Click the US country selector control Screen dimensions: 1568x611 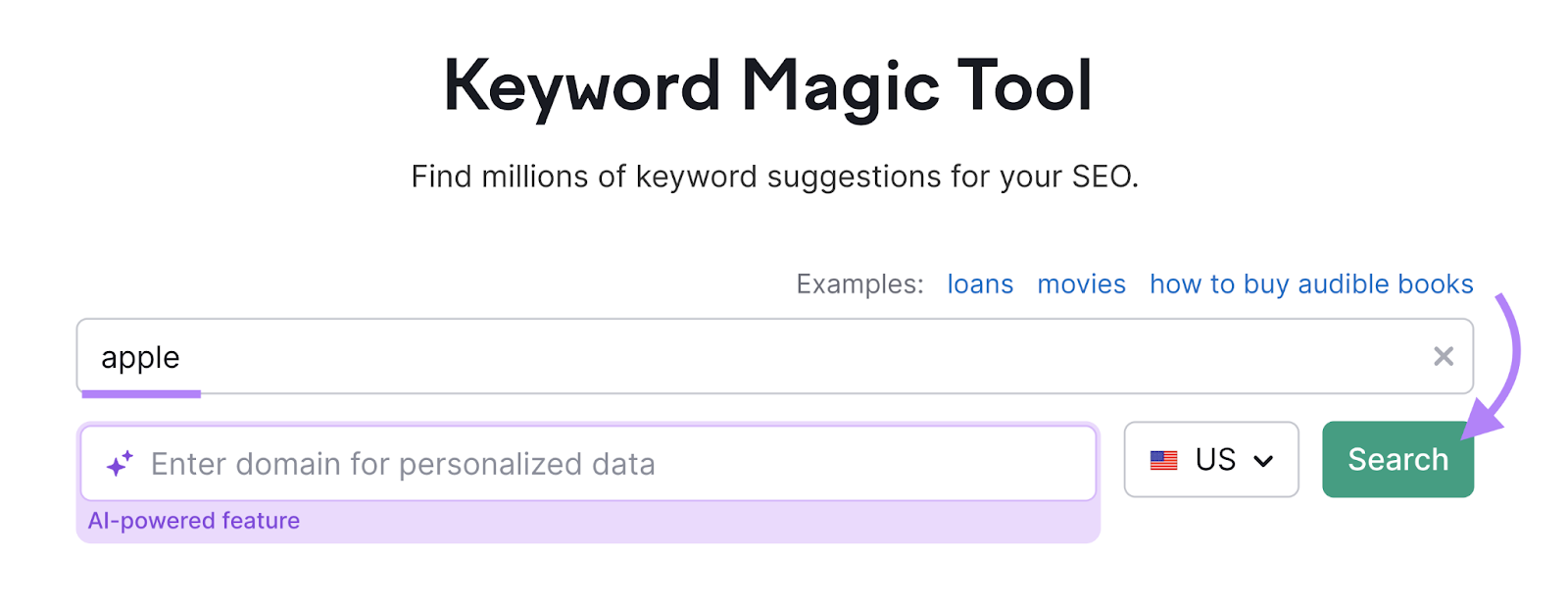pyautogui.click(x=1211, y=459)
